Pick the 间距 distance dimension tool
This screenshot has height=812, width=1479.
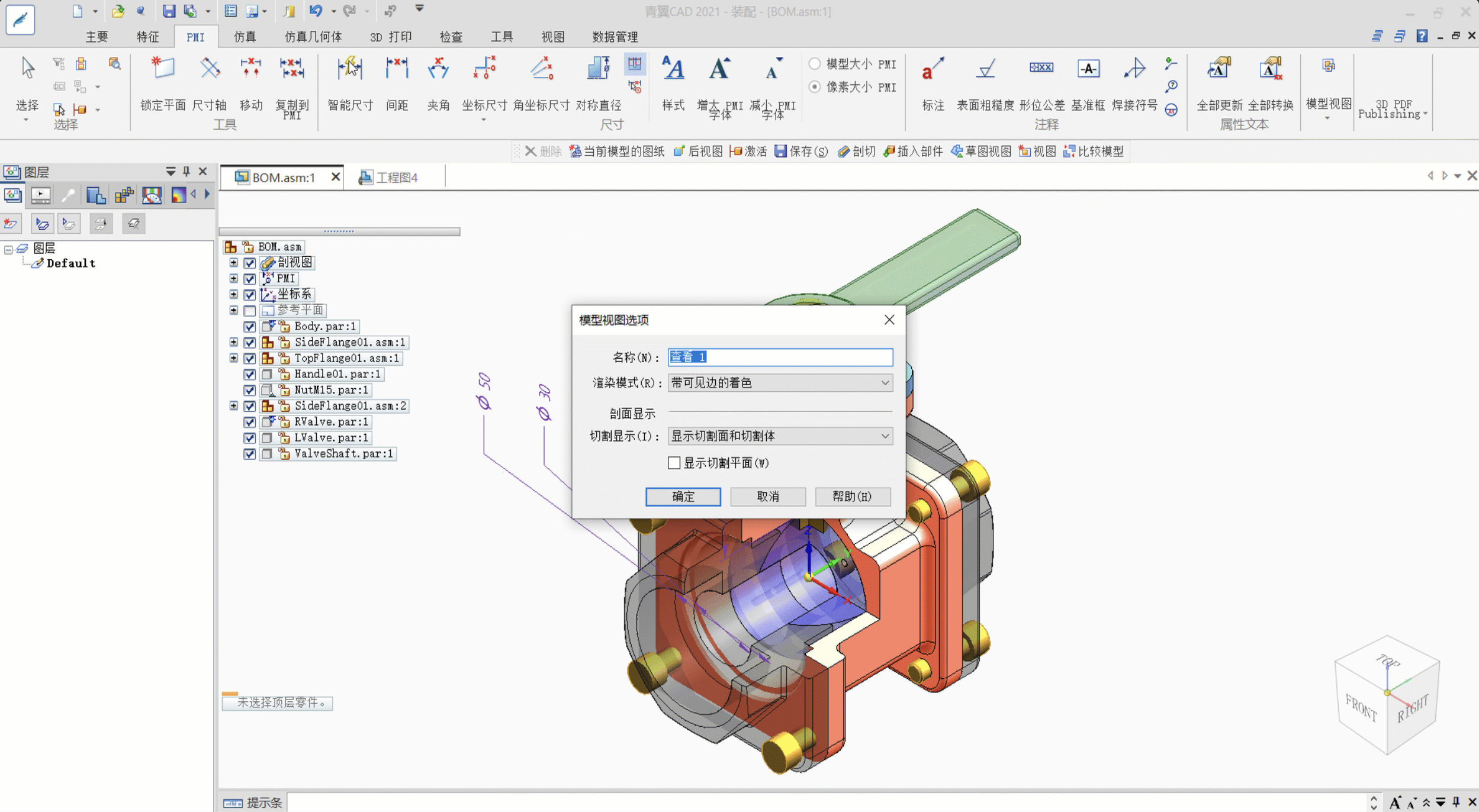[397, 83]
